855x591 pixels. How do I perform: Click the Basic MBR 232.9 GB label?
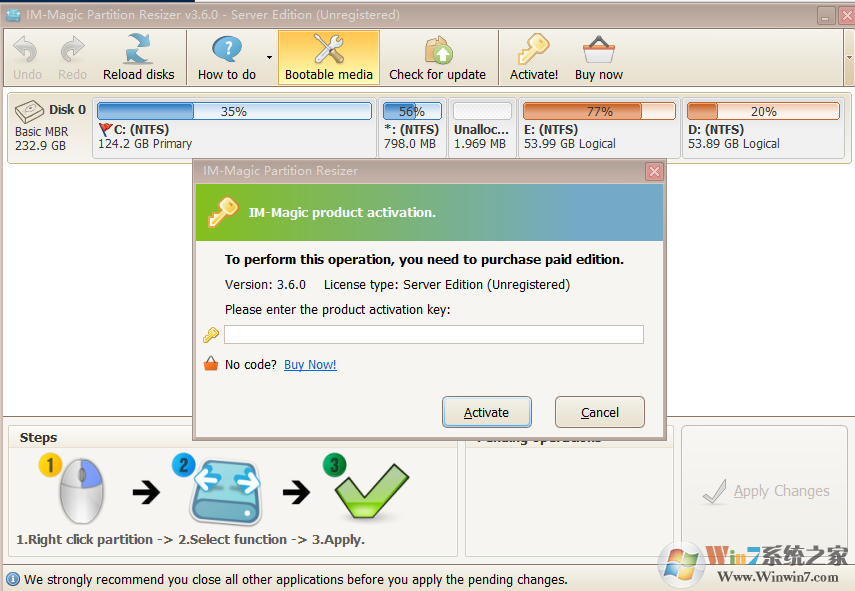click(x=41, y=138)
